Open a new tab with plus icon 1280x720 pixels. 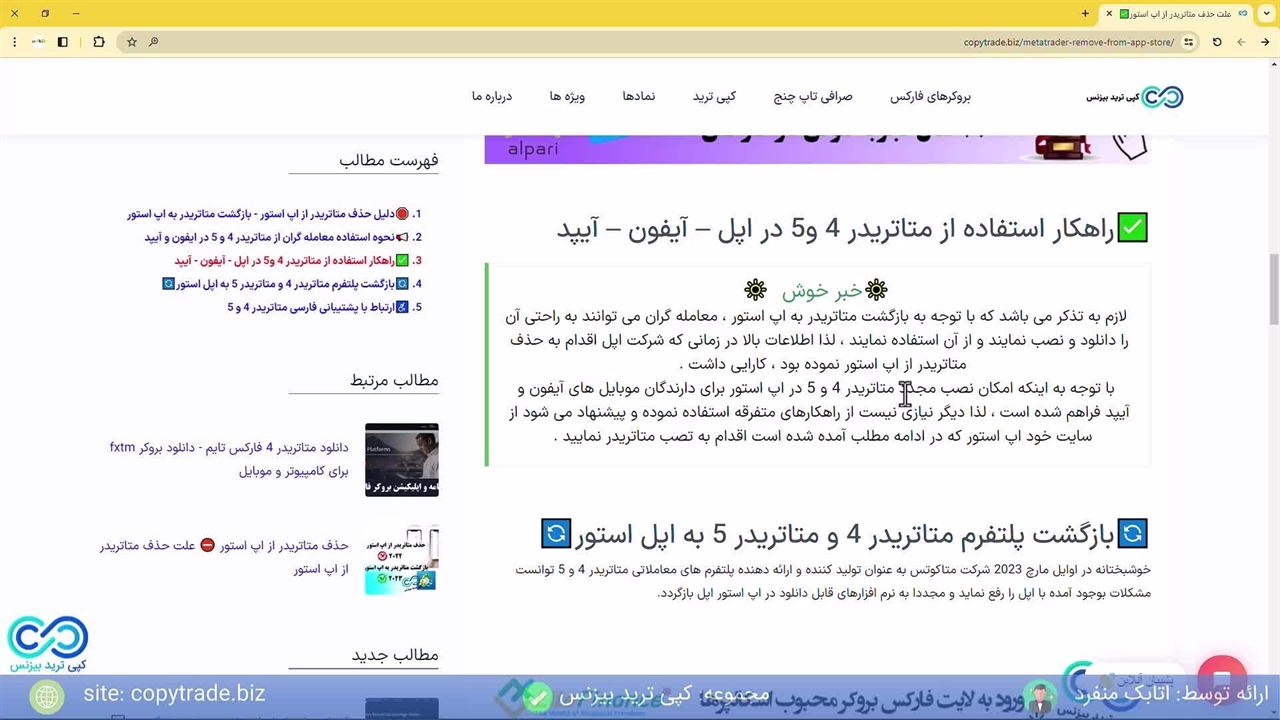pos(1085,13)
